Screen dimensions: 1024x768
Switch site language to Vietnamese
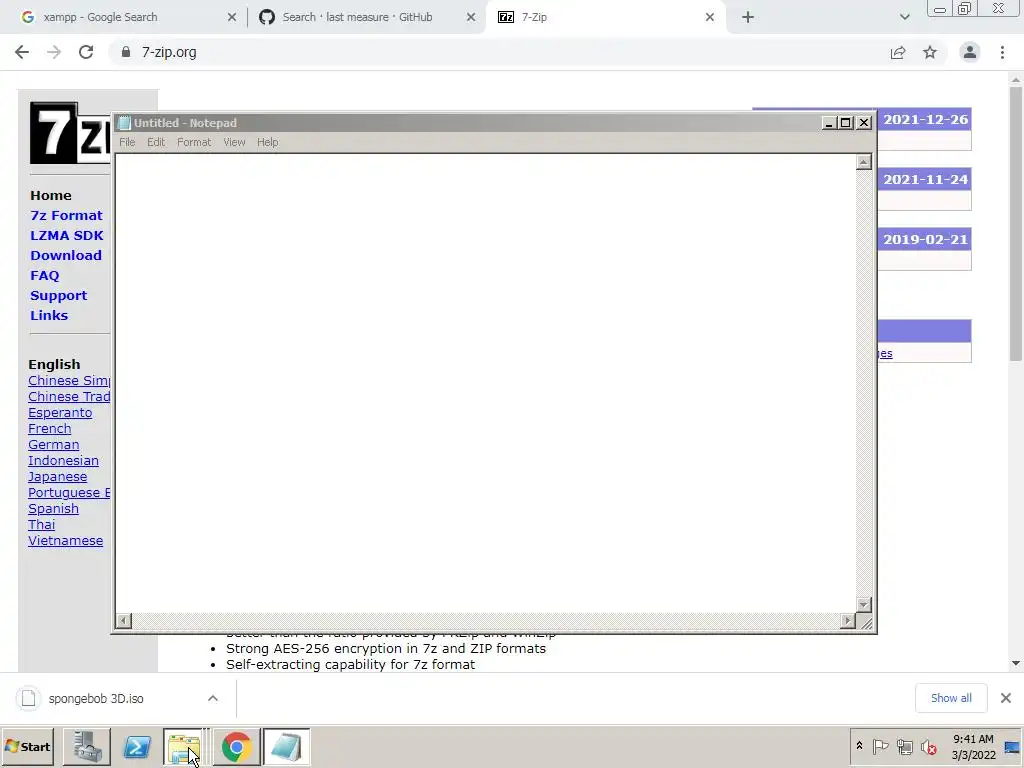pyautogui.click(x=65, y=541)
